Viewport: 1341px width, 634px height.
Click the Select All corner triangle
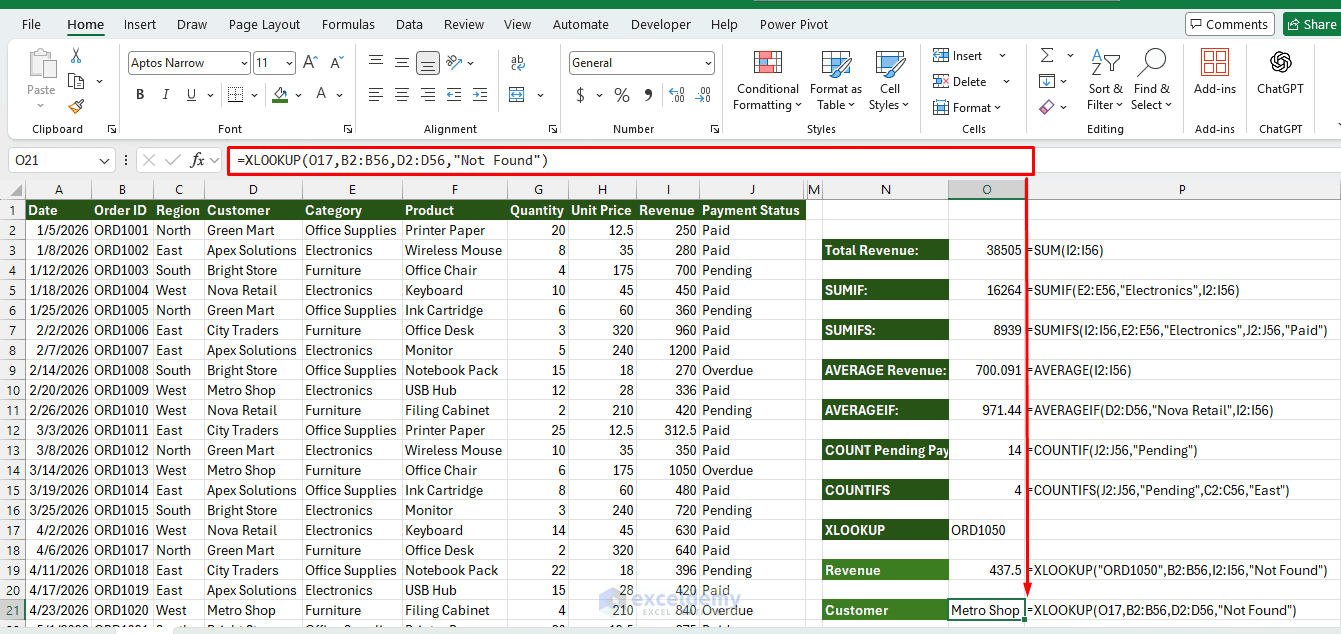[x=16, y=190]
